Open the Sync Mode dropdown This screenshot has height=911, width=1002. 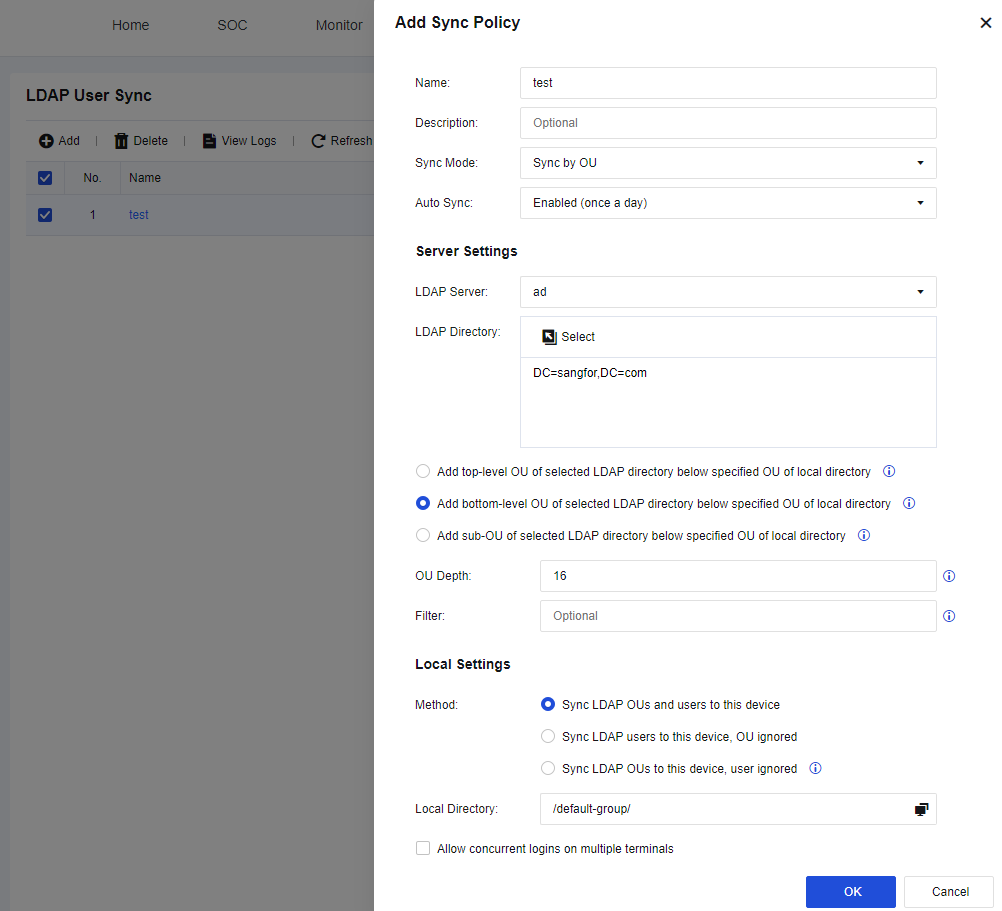728,163
